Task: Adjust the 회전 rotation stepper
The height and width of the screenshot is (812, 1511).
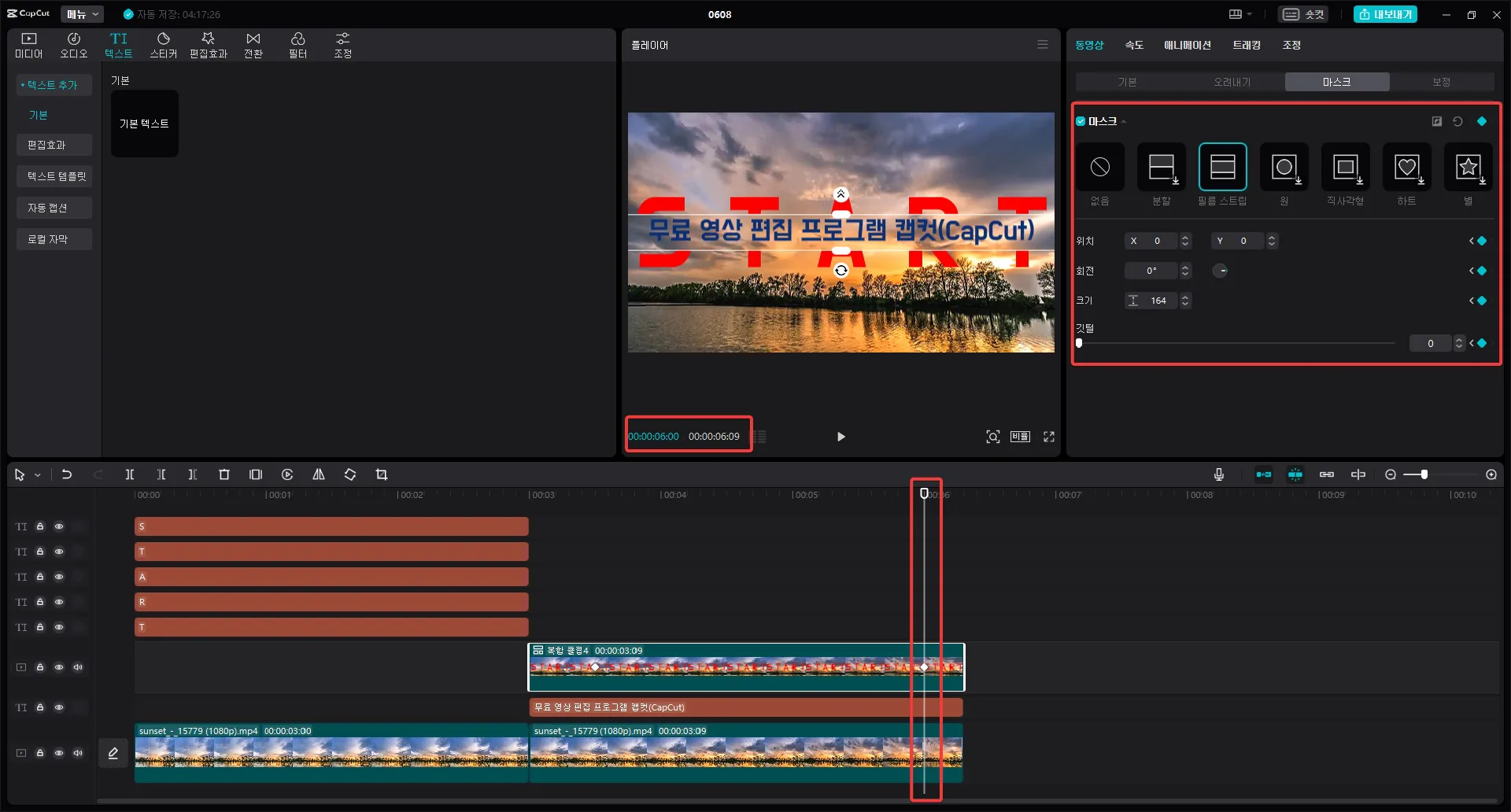Action: click(x=1185, y=271)
